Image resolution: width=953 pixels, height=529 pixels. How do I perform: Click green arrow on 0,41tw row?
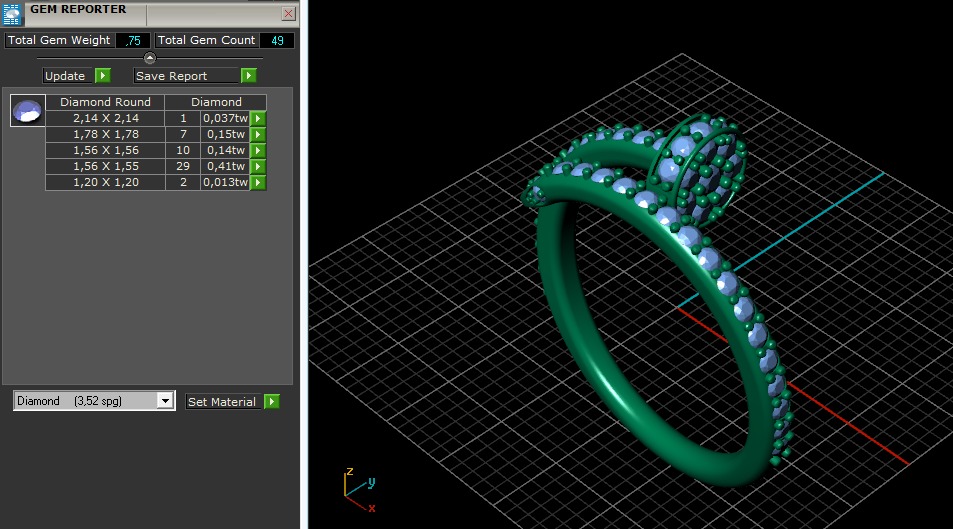pos(258,166)
